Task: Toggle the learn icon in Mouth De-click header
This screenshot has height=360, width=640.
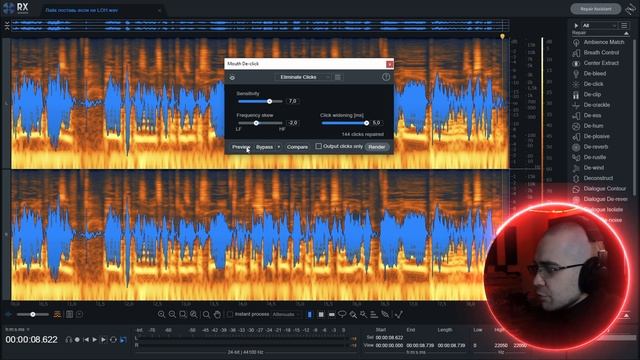Action: tap(232, 77)
